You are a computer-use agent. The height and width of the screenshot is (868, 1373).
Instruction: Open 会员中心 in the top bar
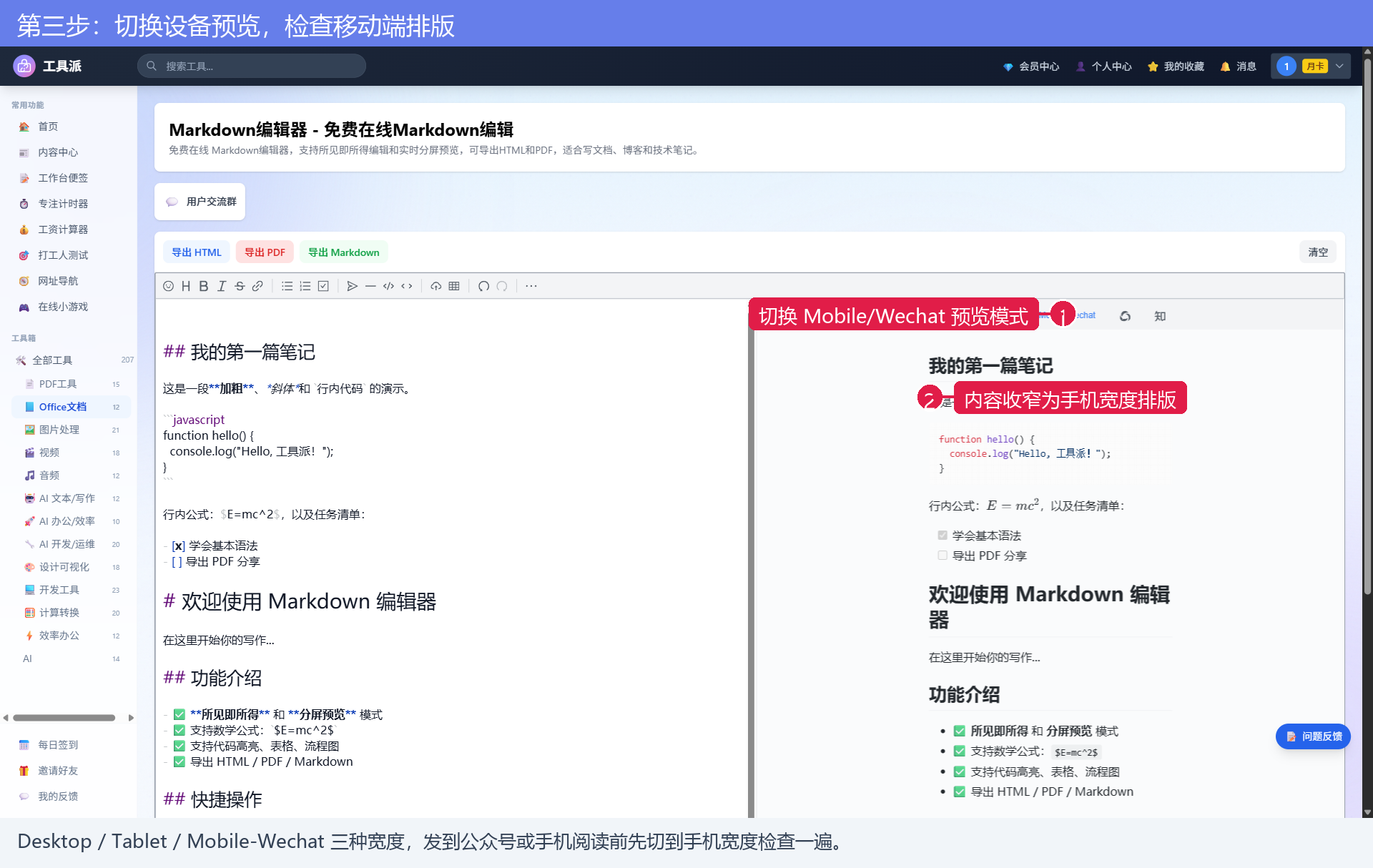click(1030, 66)
